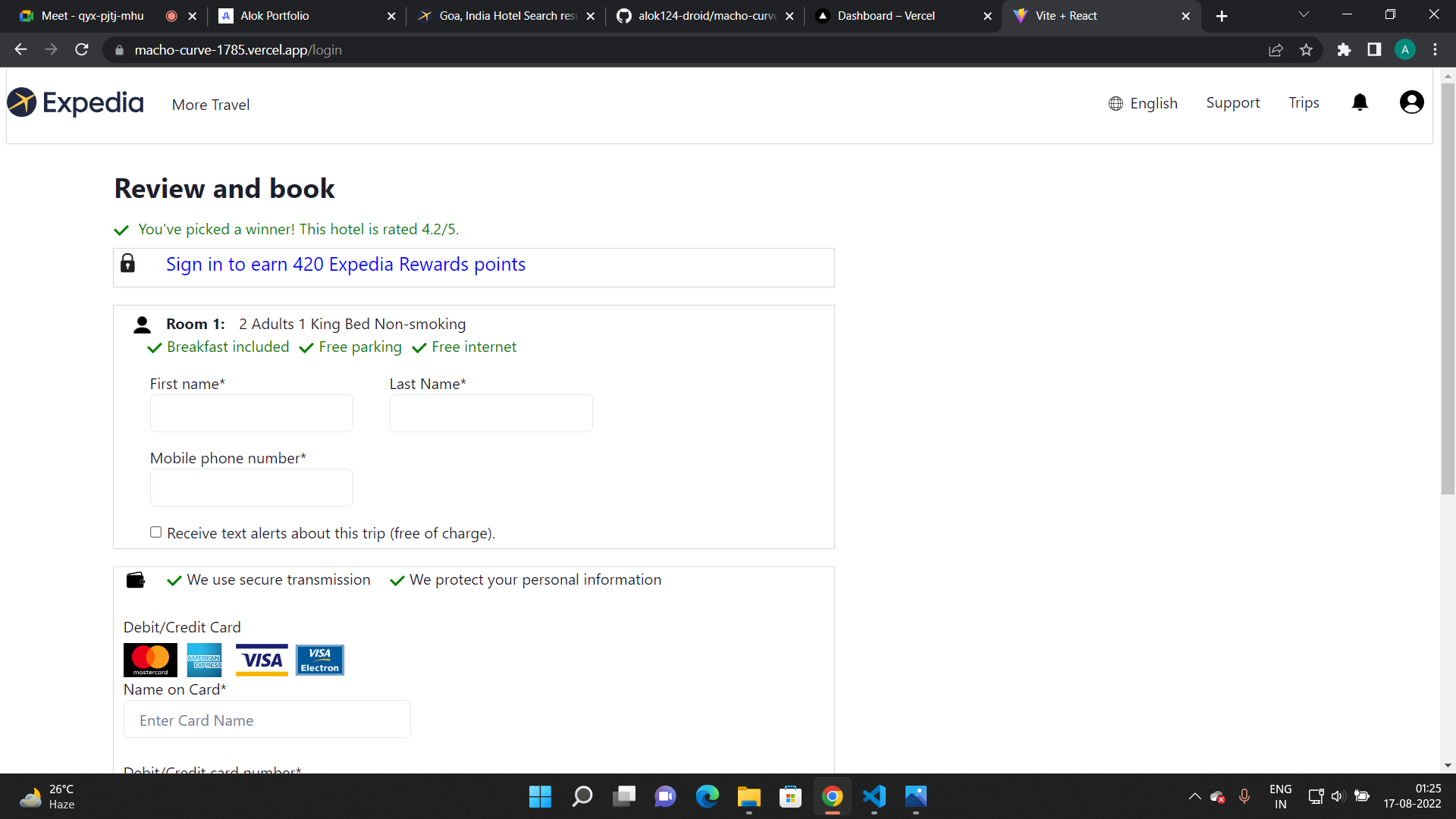Click the page vertical scrollbar thumb
This screenshot has height=819, width=1456.
1448,288
